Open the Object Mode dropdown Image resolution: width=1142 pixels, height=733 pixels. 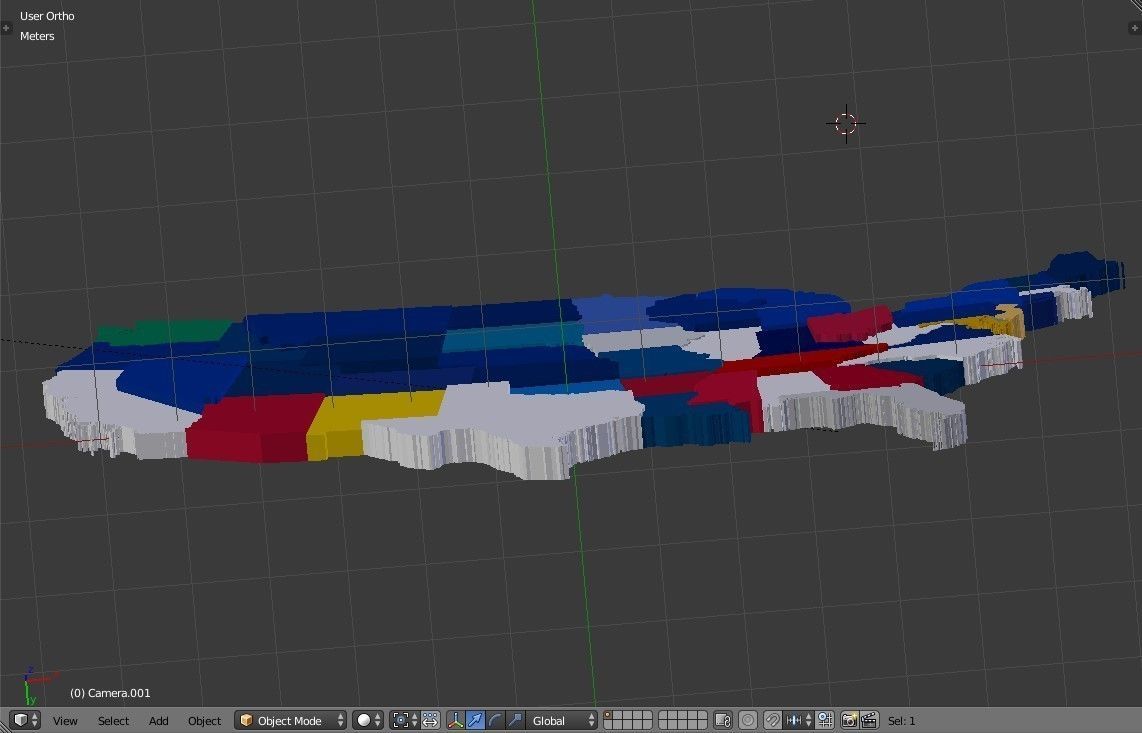click(x=291, y=721)
